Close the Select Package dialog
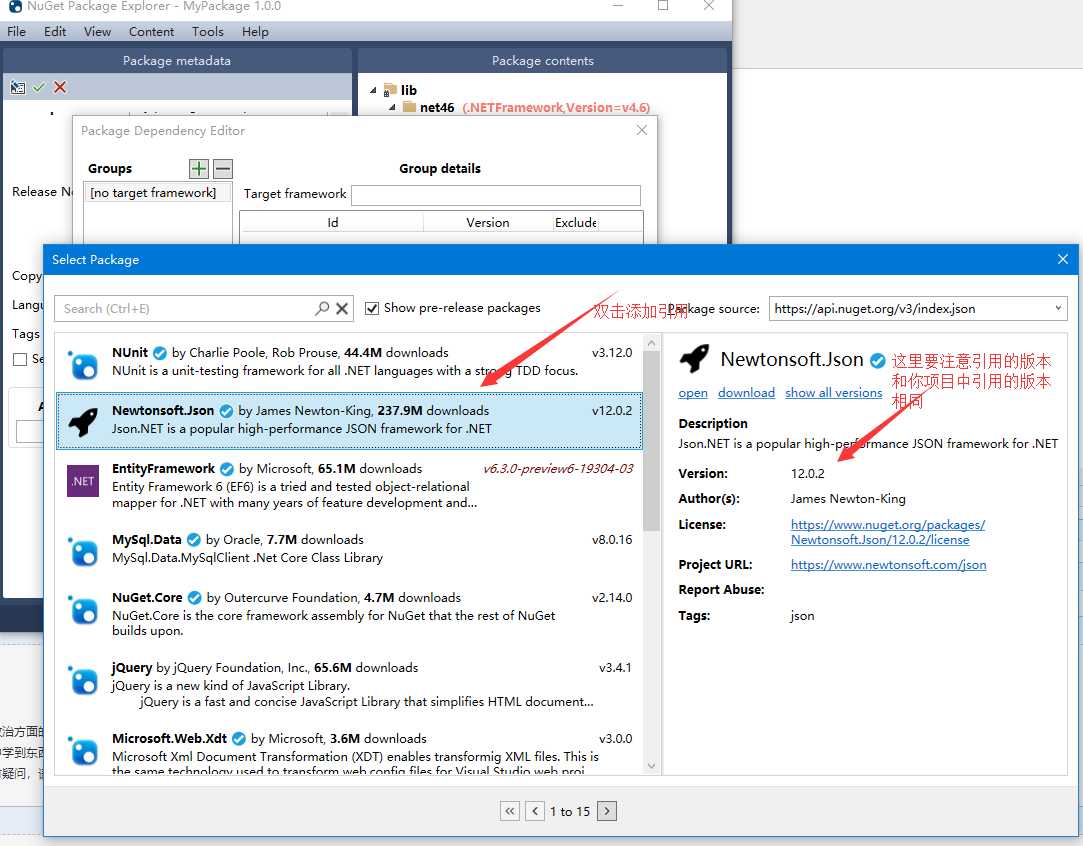1083x846 pixels. pos(1062,259)
